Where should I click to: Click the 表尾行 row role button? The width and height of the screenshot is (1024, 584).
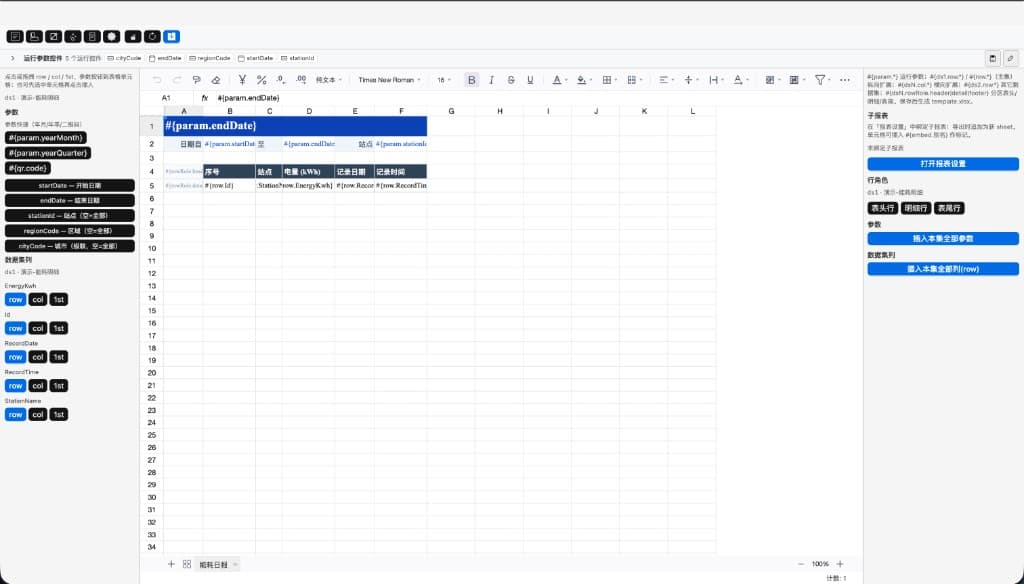pos(949,208)
